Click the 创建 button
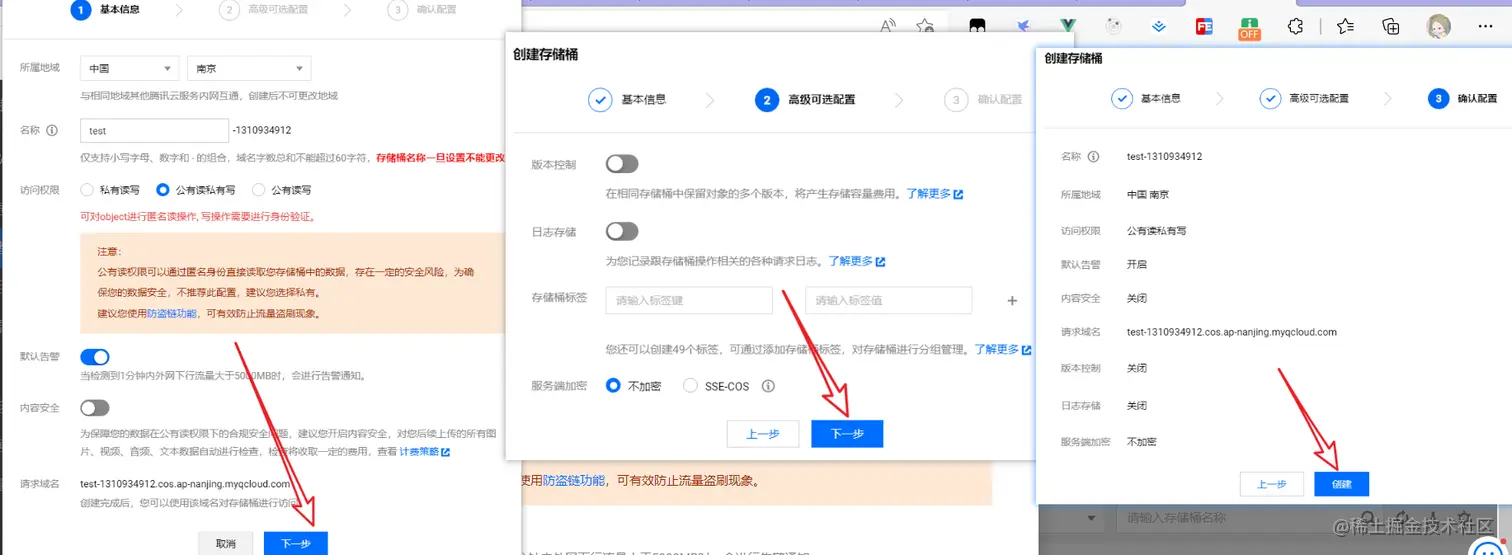The height and width of the screenshot is (555, 1512). pyautogui.click(x=1342, y=484)
